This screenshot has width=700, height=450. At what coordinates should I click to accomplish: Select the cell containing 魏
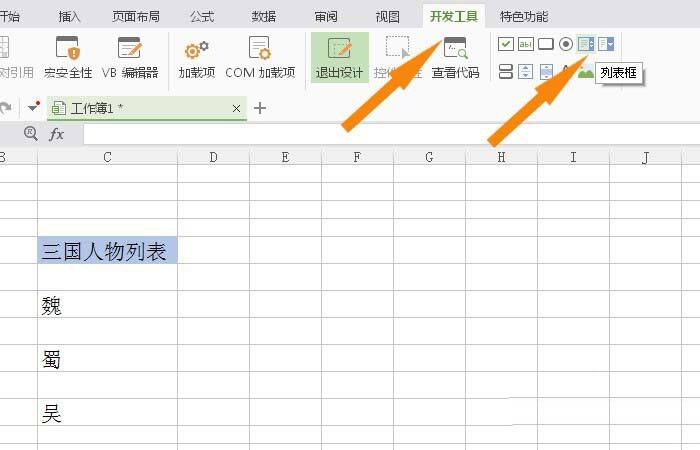[x=108, y=304]
